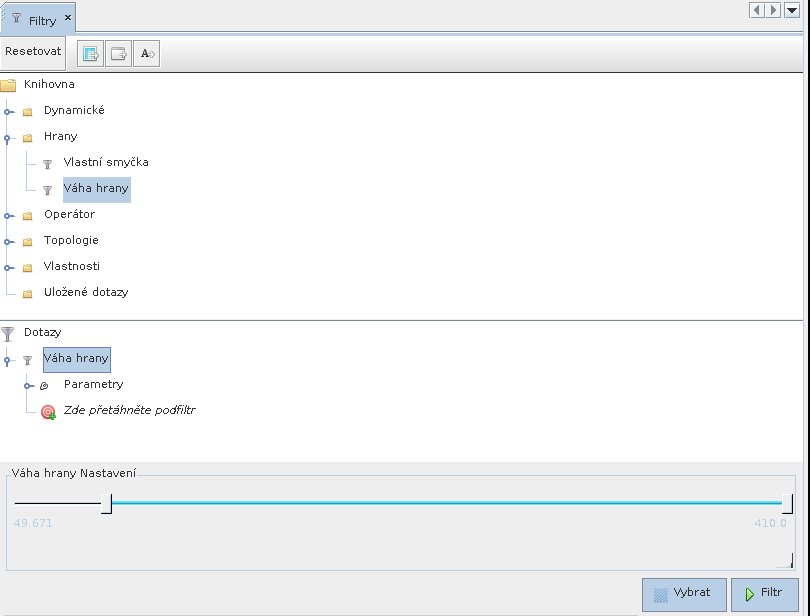Click the middle toolbar icon with window arrow

click(118, 54)
